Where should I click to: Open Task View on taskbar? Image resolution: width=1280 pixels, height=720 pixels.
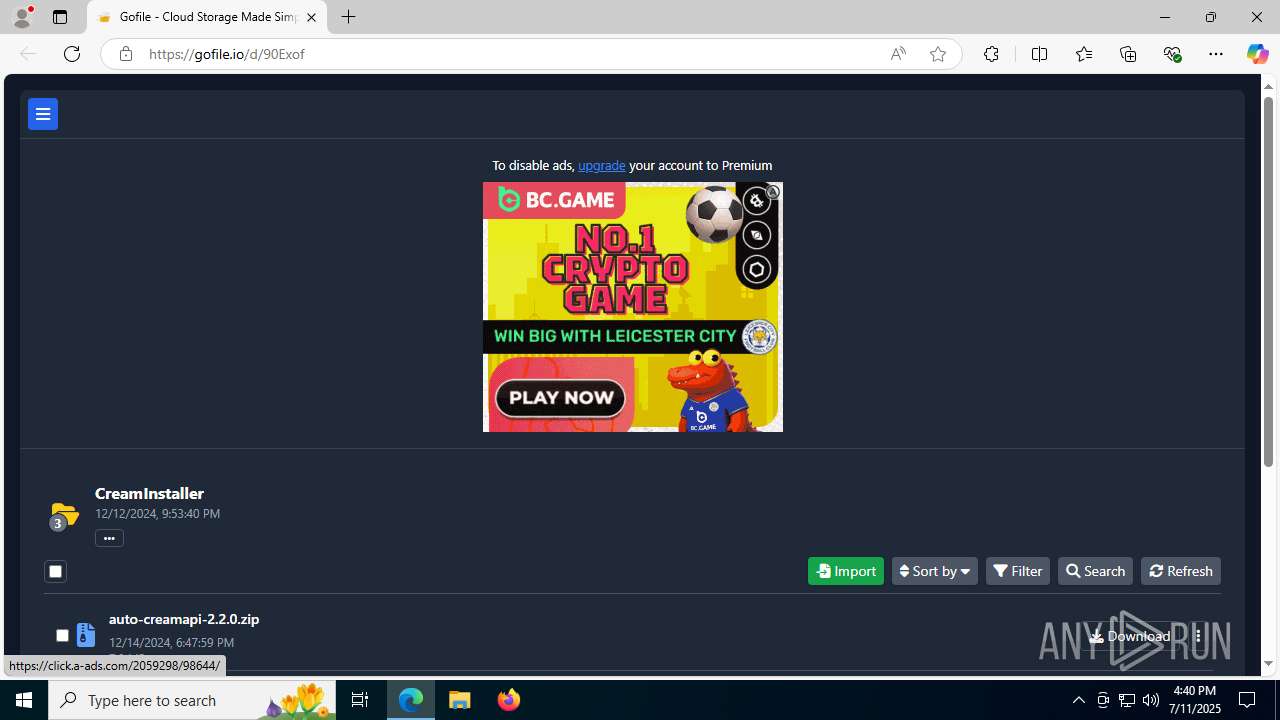point(360,700)
